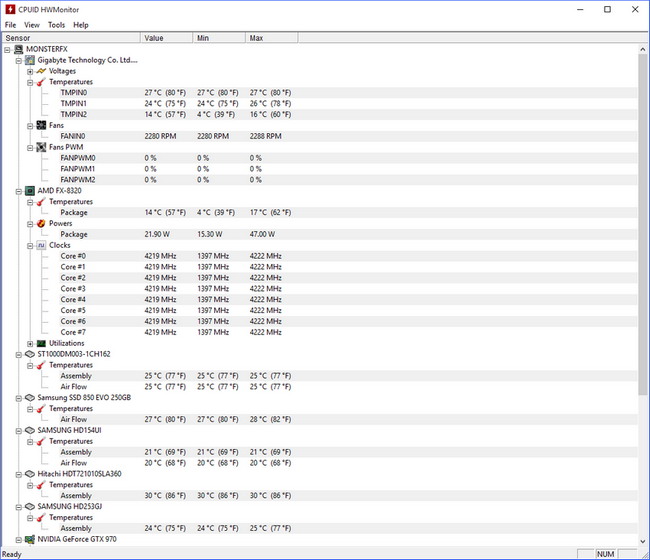Click the Fans PWM node icon
650x560 pixels.
coord(41,147)
